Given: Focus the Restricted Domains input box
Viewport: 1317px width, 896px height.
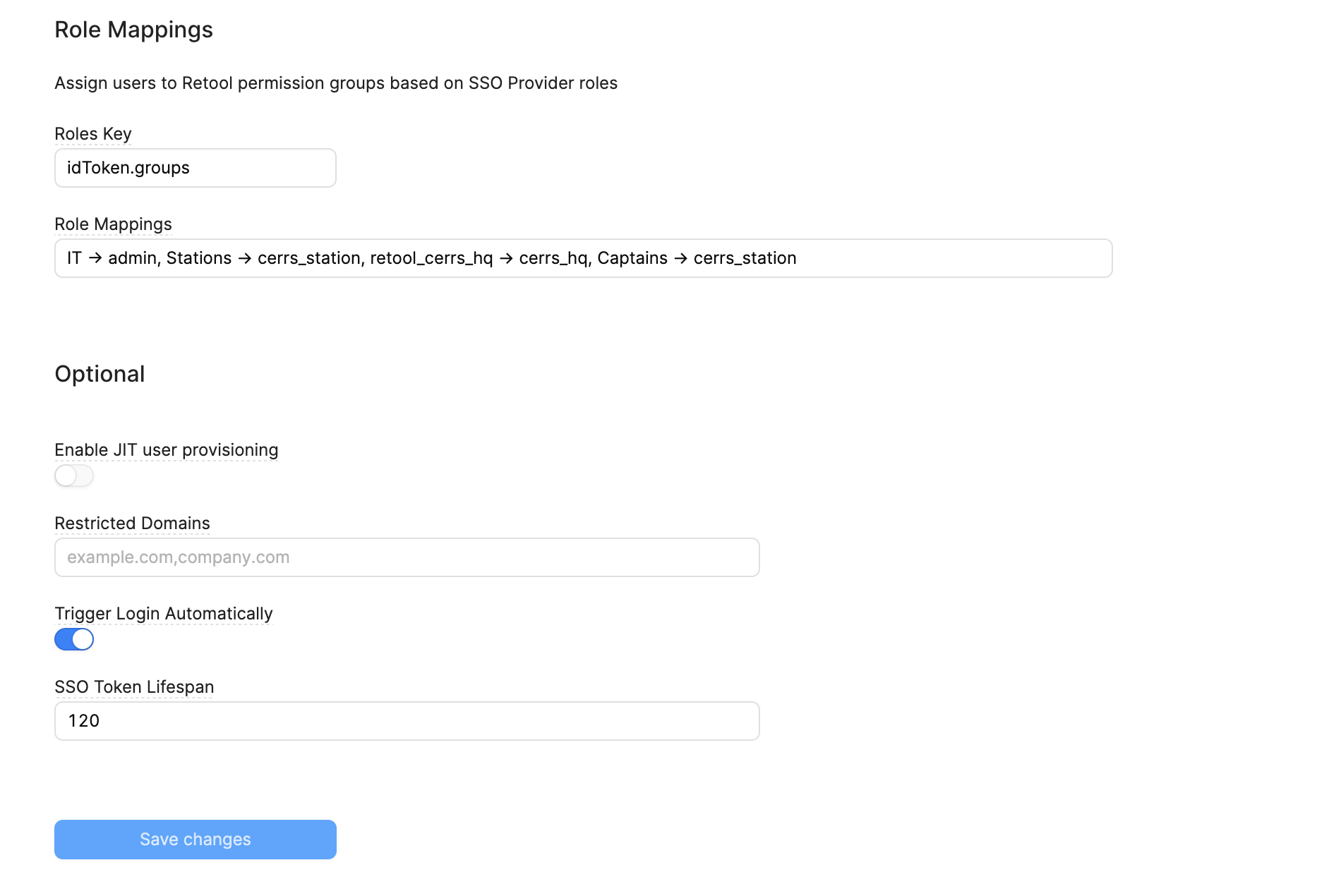Looking at the screenshot, I should 407,557.
